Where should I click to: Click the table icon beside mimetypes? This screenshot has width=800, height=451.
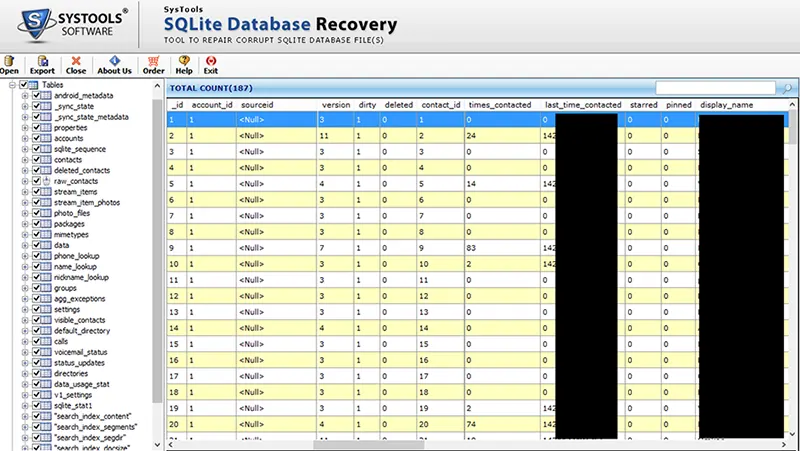(x=46, y=234)
